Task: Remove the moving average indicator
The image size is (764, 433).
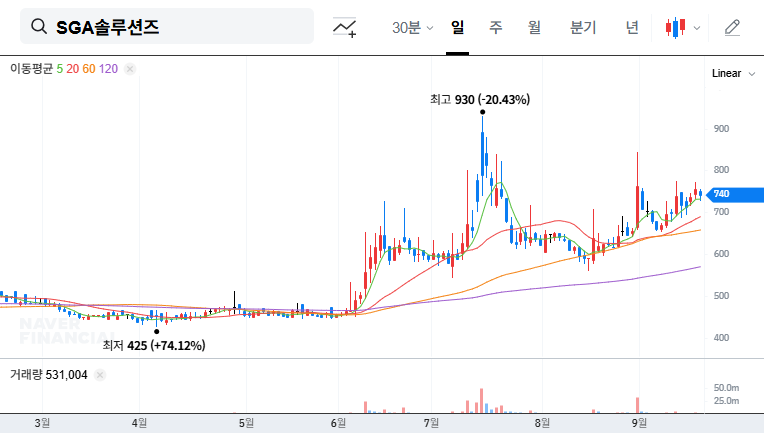Action: (130, 69)
